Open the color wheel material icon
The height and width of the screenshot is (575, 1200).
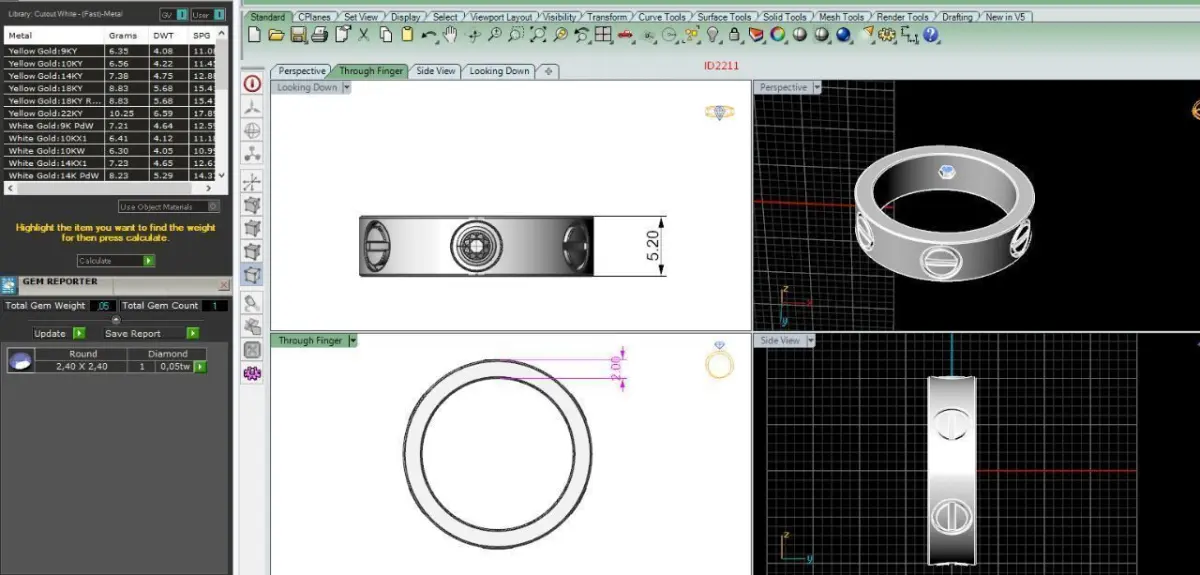[x=777, y=34]
